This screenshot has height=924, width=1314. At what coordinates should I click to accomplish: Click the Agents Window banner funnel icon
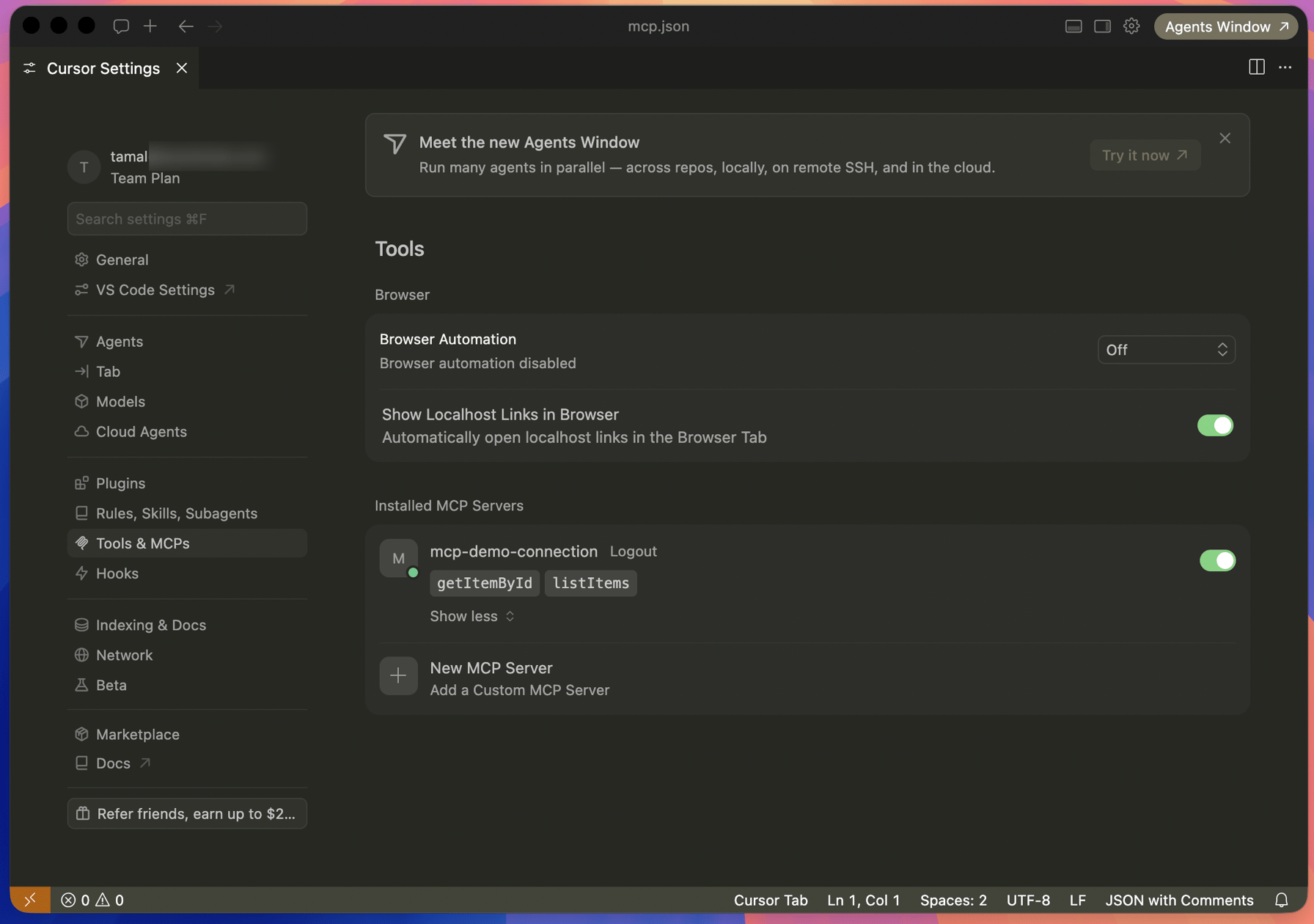(x=394, y=144)
